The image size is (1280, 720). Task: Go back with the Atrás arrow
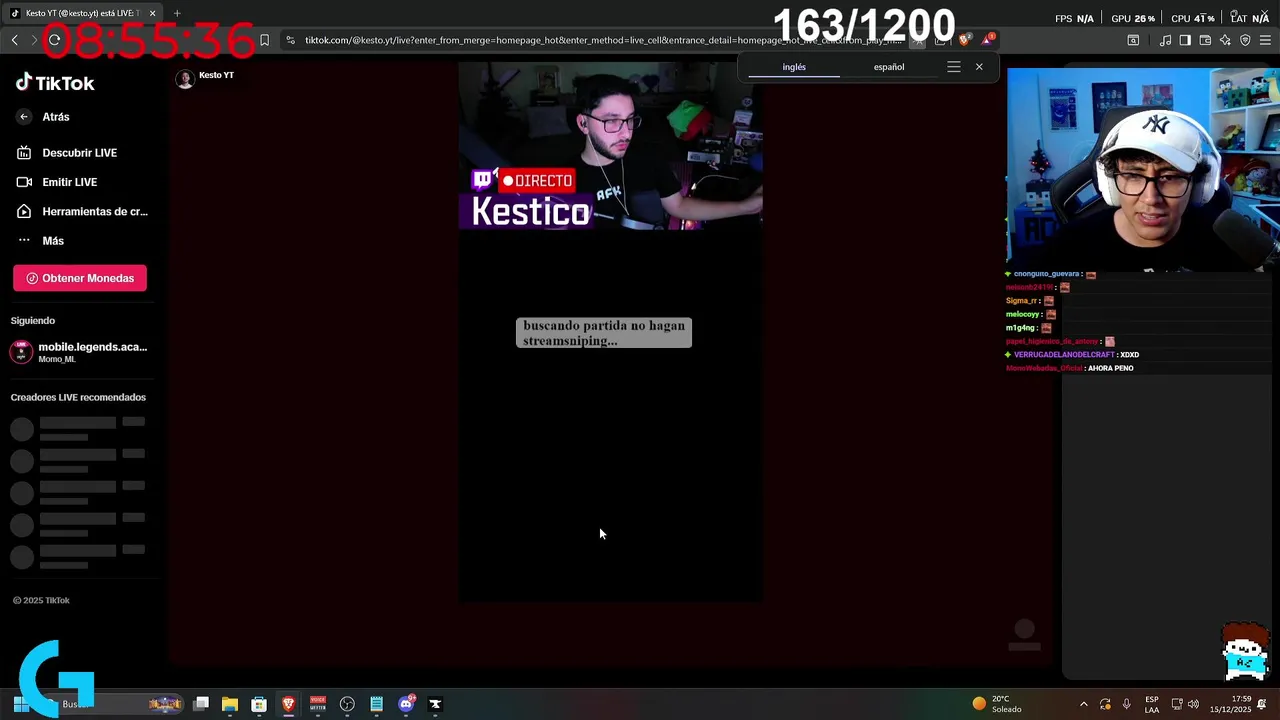tap(24, 117)
